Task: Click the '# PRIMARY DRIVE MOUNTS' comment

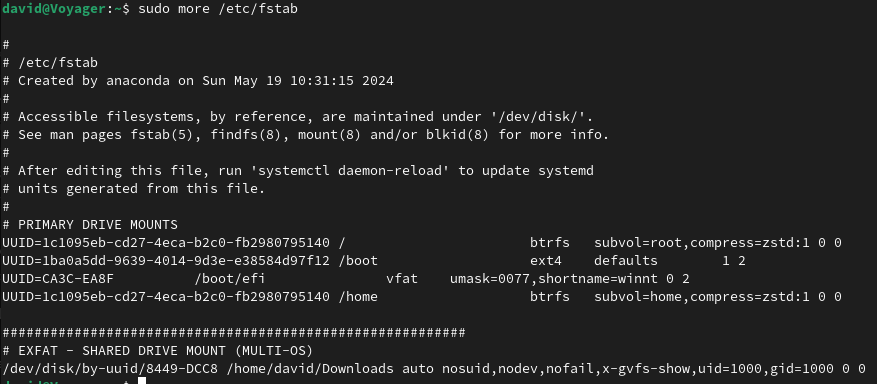Action: [x=90, y=225]
